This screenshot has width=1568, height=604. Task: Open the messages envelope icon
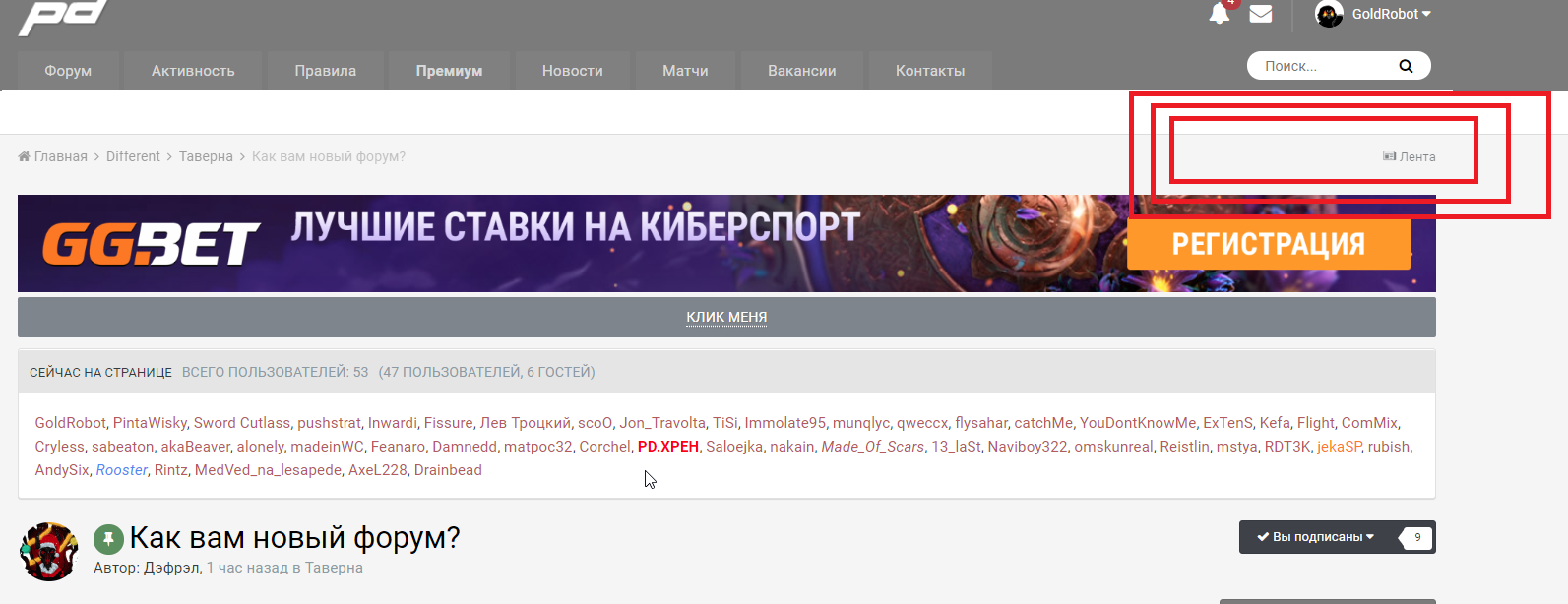[1261, 14]
